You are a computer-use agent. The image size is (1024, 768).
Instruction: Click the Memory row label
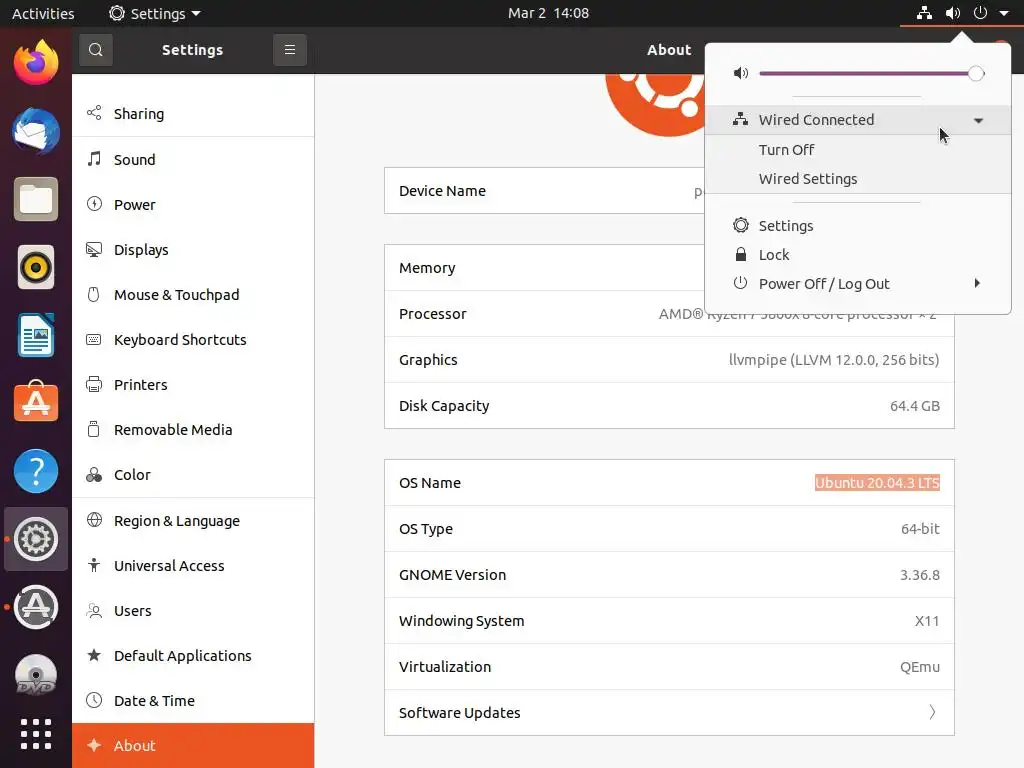tap(427, 268)
